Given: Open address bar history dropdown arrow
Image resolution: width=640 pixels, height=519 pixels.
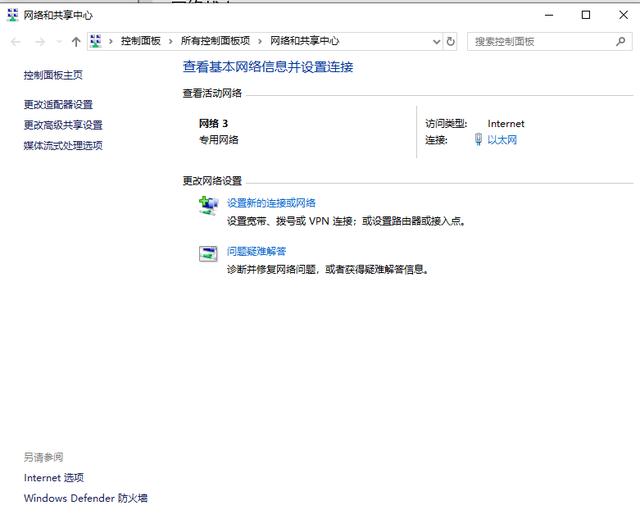Looking at the screenshot, I should [436, 42].
